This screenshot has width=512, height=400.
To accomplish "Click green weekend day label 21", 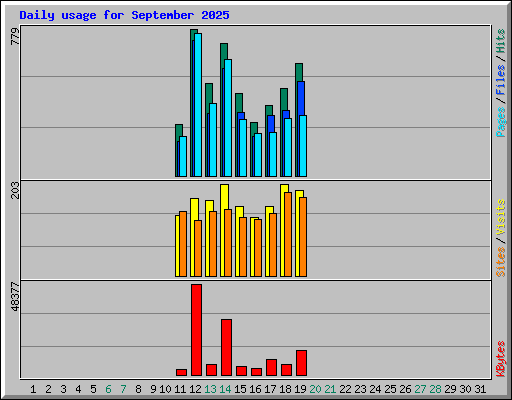I will (330, 389).
